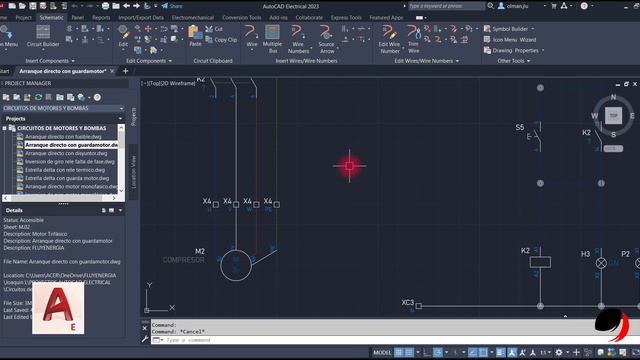This screenshot has width=640, height=360.
Task: Expand the Other Tools panel
Action: coord(514,61)
